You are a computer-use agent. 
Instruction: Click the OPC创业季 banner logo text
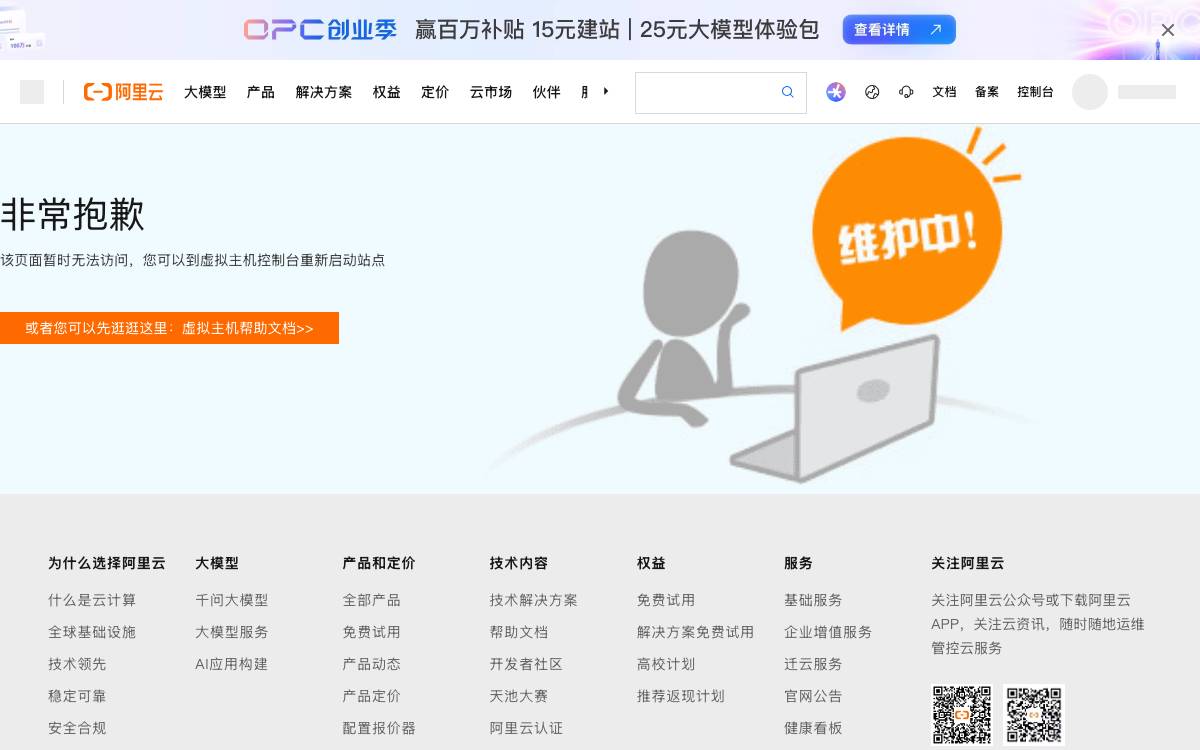click(320, 30)
